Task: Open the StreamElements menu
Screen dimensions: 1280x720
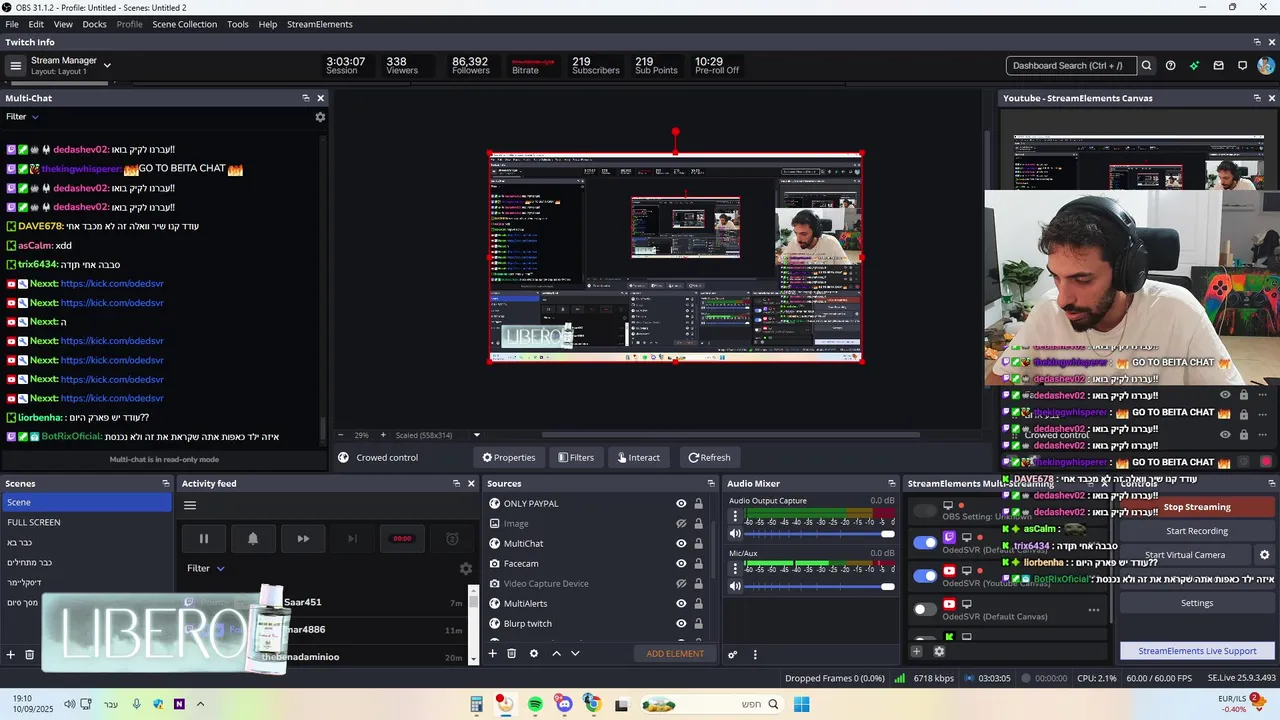Action: [320, 24]
